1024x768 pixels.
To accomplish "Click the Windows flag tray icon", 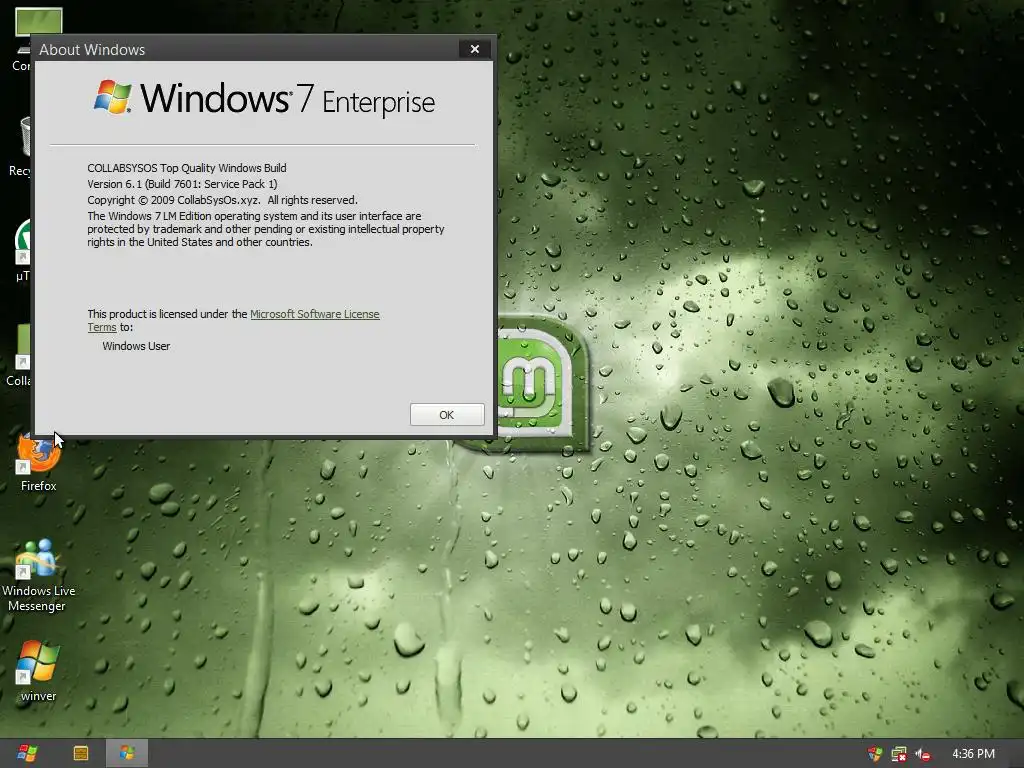I will pos(875,754).
